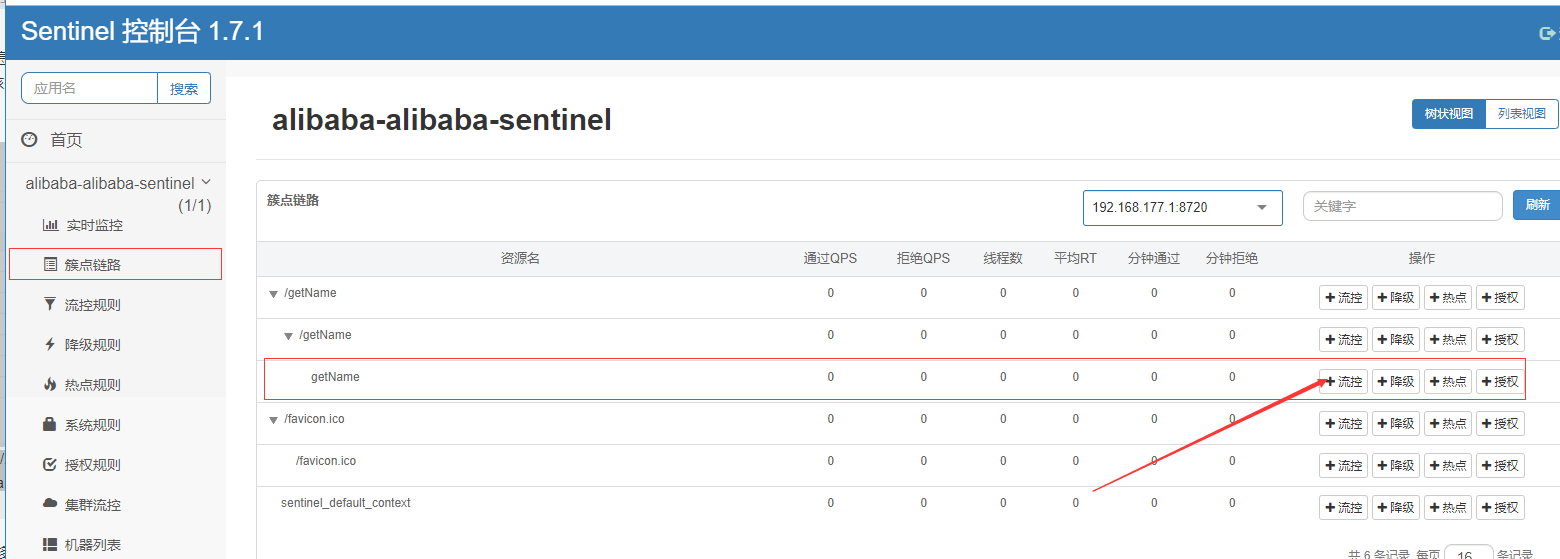The width and height of the screenshot is (1560, 559).
Task: Click the 流控 button in the getName row
Action: click(1343, 381)
